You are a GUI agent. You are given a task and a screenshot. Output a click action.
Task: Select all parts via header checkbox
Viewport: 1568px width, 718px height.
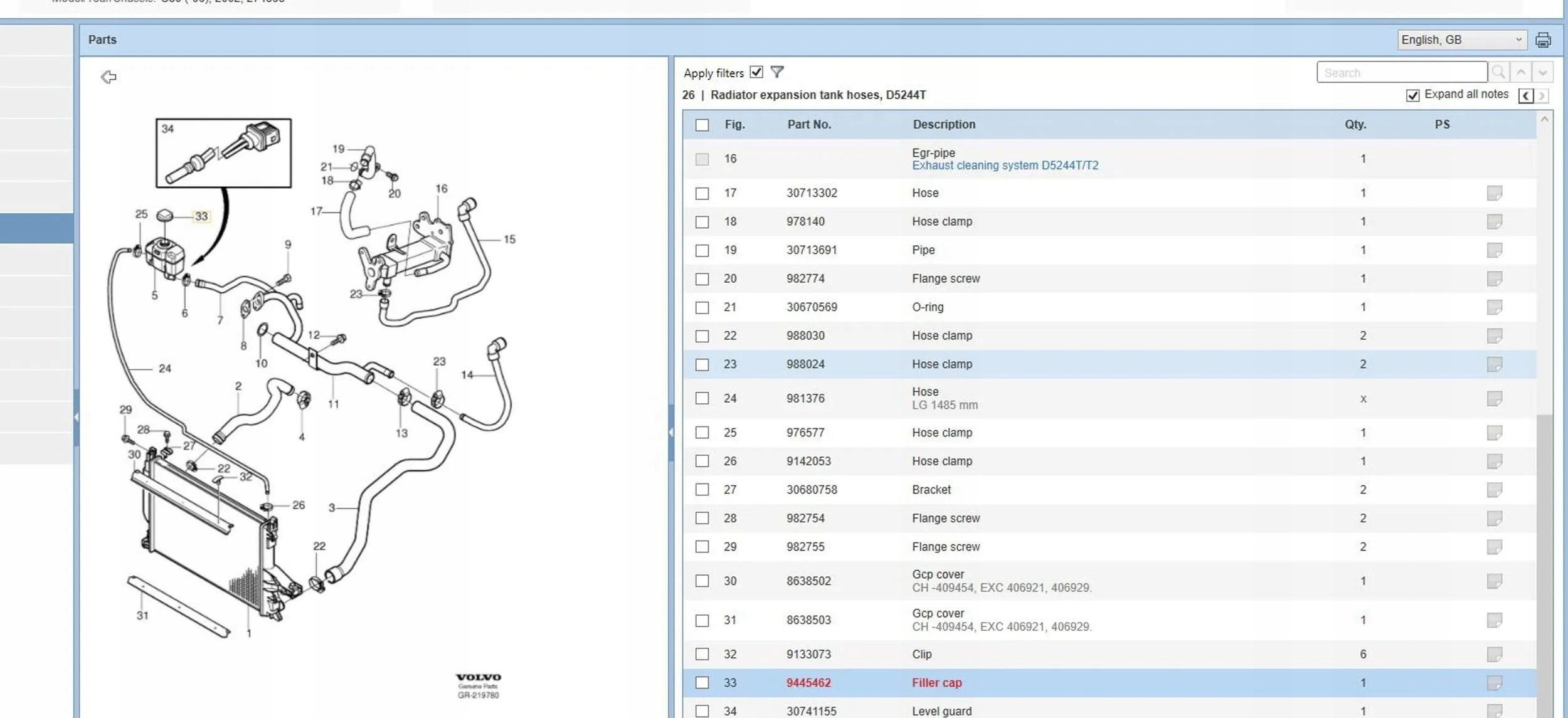tap(702, 125)
